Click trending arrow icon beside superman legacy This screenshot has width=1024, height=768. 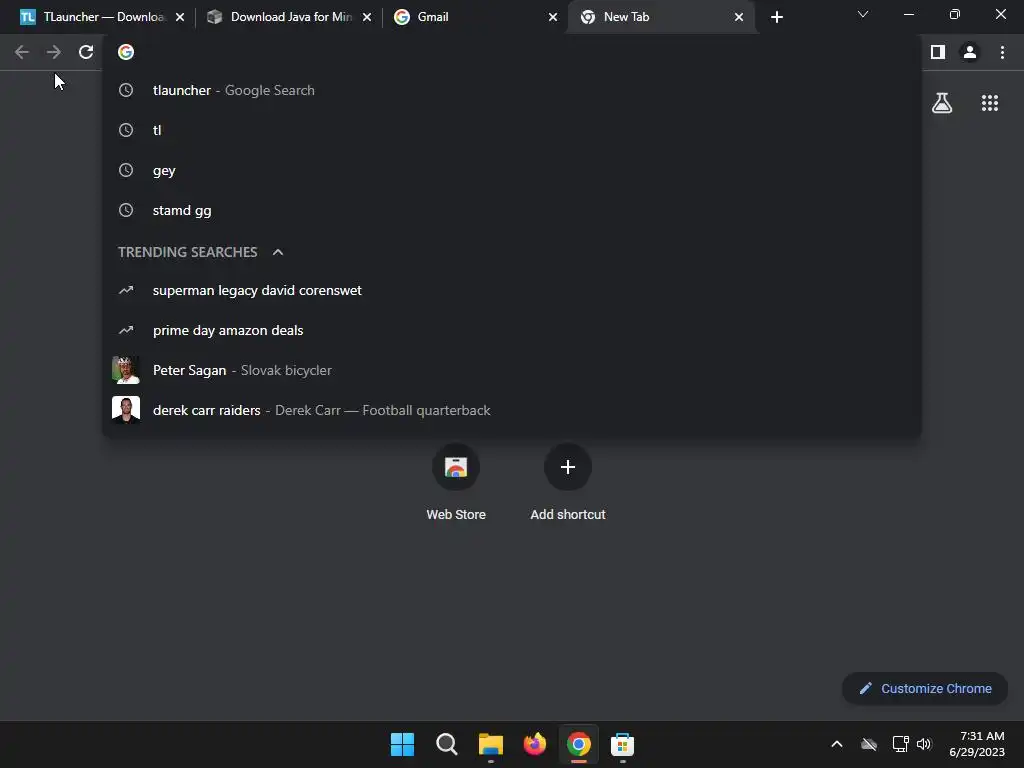(126, 290)
